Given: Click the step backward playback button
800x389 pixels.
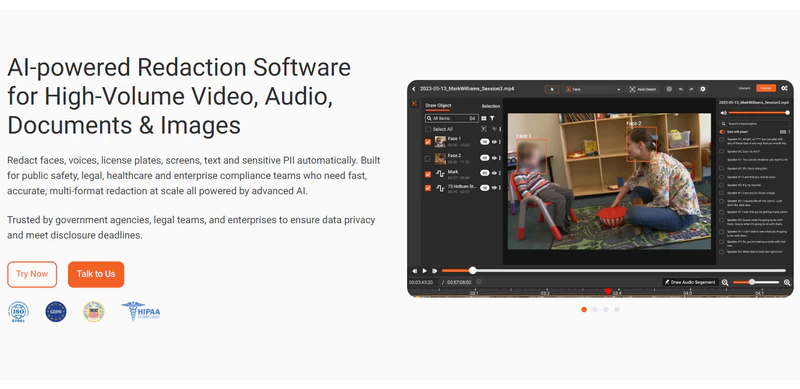Looking at the screenshot, I should [415, 271].
